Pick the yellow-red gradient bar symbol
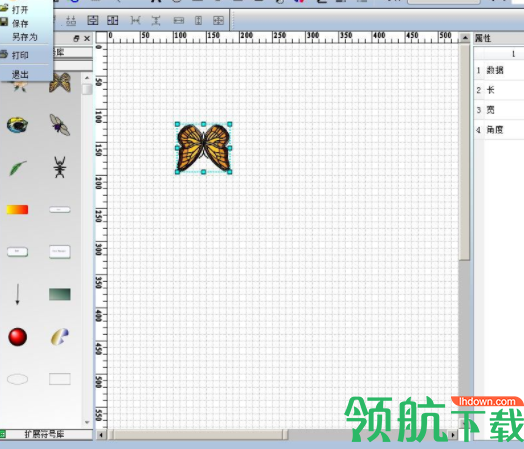This screenshot has height=449, width=524. (x=17, y=209)
